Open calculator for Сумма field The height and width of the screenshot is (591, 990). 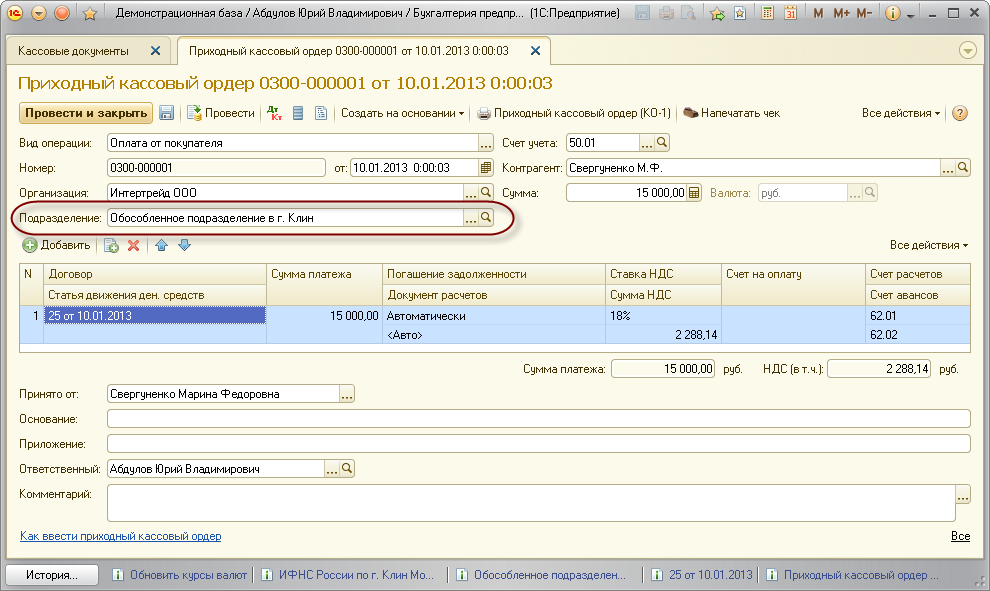(694, 193)
